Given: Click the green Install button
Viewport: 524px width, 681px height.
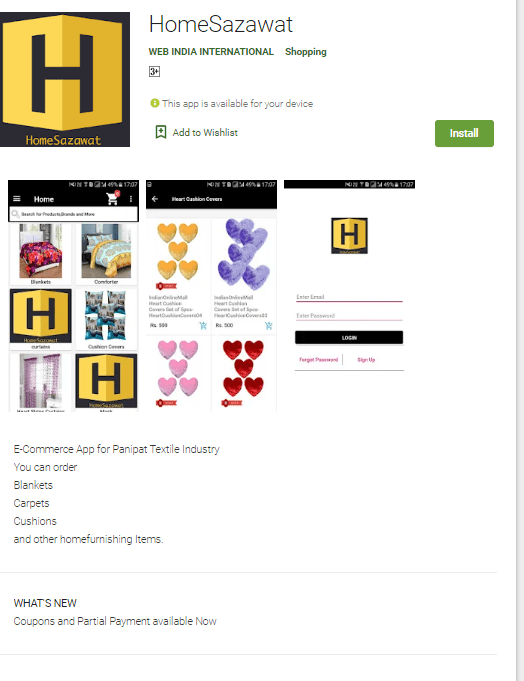Looking at the screenshot, I should pyautogui.click(x=464, y=133).
